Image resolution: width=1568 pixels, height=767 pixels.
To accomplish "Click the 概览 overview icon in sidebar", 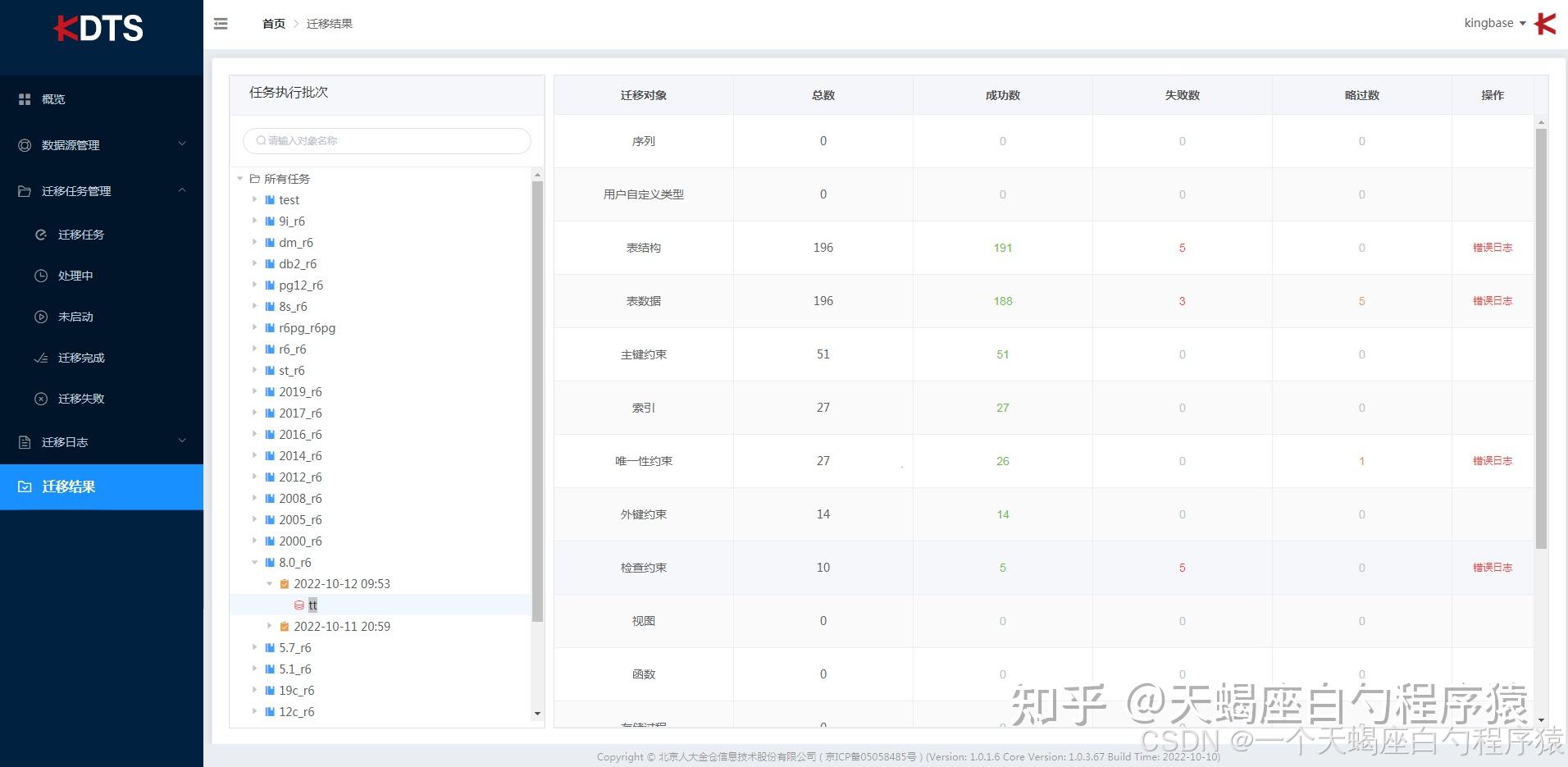I will 25,98.
